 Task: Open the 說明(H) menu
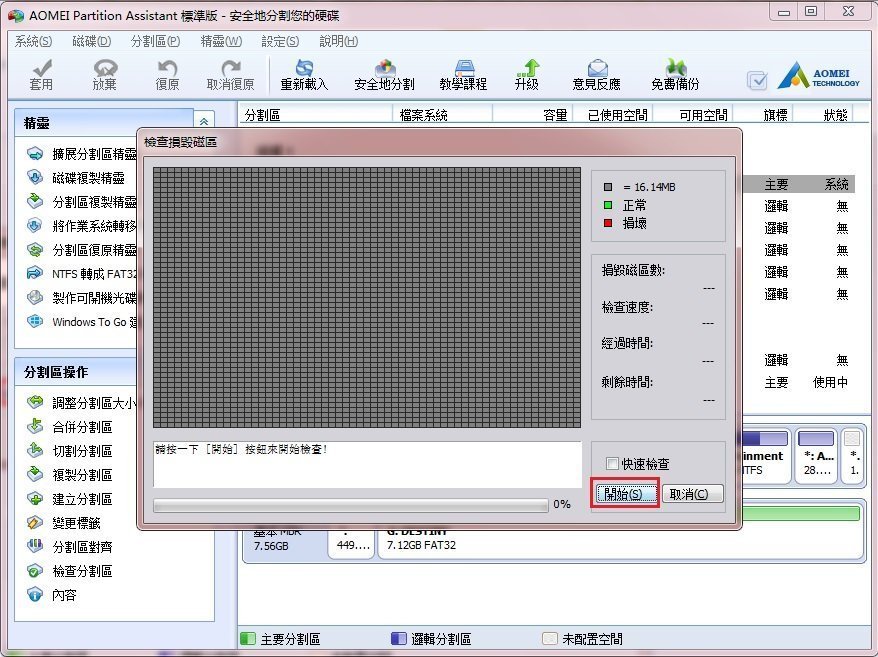[338, 41]
